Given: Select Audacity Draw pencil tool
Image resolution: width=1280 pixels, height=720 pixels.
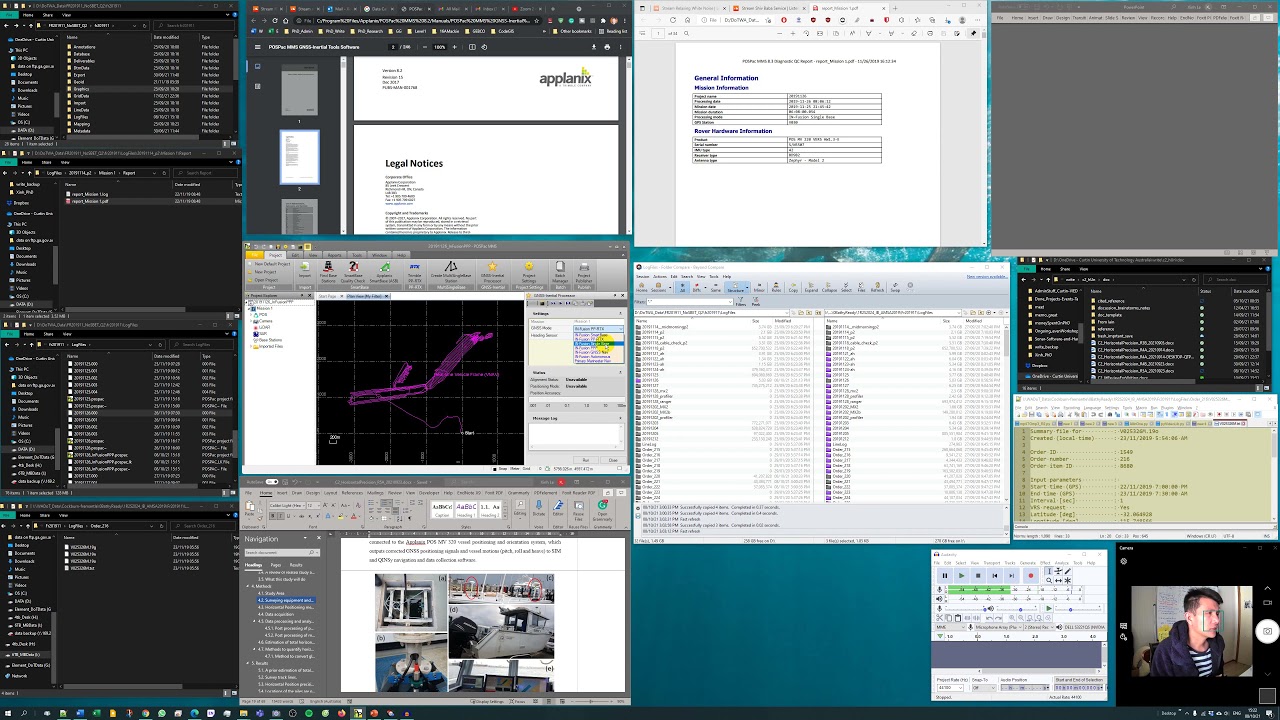Looking at the screenshot, I should click(1067, 571).
